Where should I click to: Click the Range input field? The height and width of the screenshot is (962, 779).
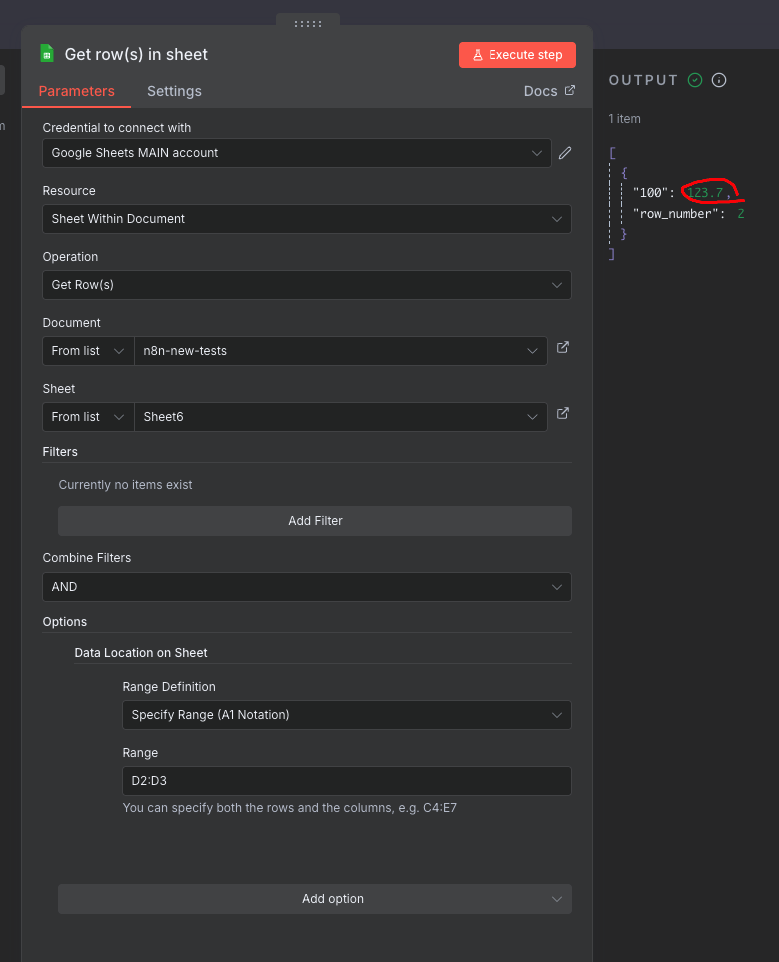(346, 781)
